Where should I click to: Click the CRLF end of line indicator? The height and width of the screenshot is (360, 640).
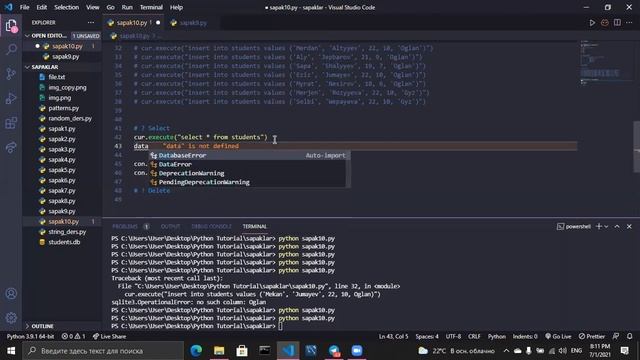click(474, 336)
